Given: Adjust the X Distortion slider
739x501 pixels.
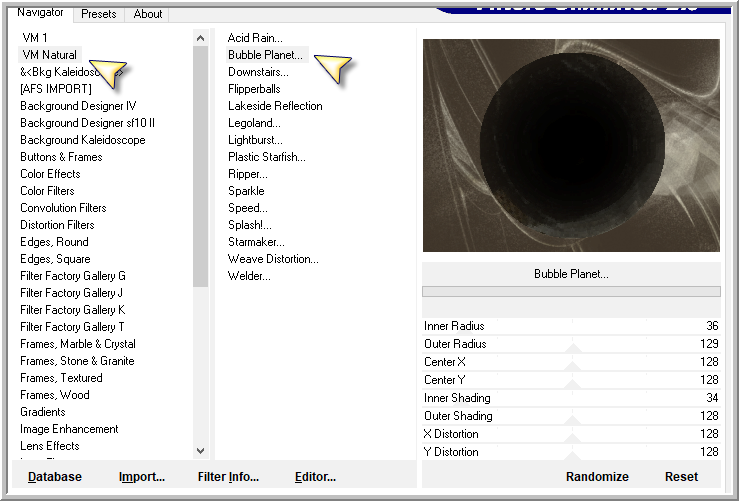Looking at the screenshot, I should pyautogui.click(x=571, y=434).
